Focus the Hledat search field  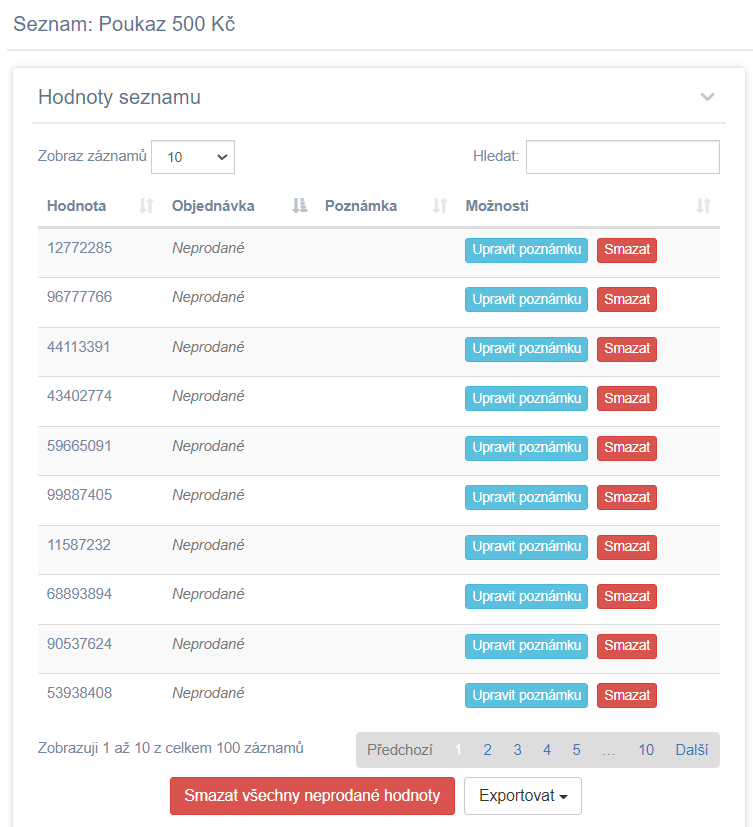(623, 157)
